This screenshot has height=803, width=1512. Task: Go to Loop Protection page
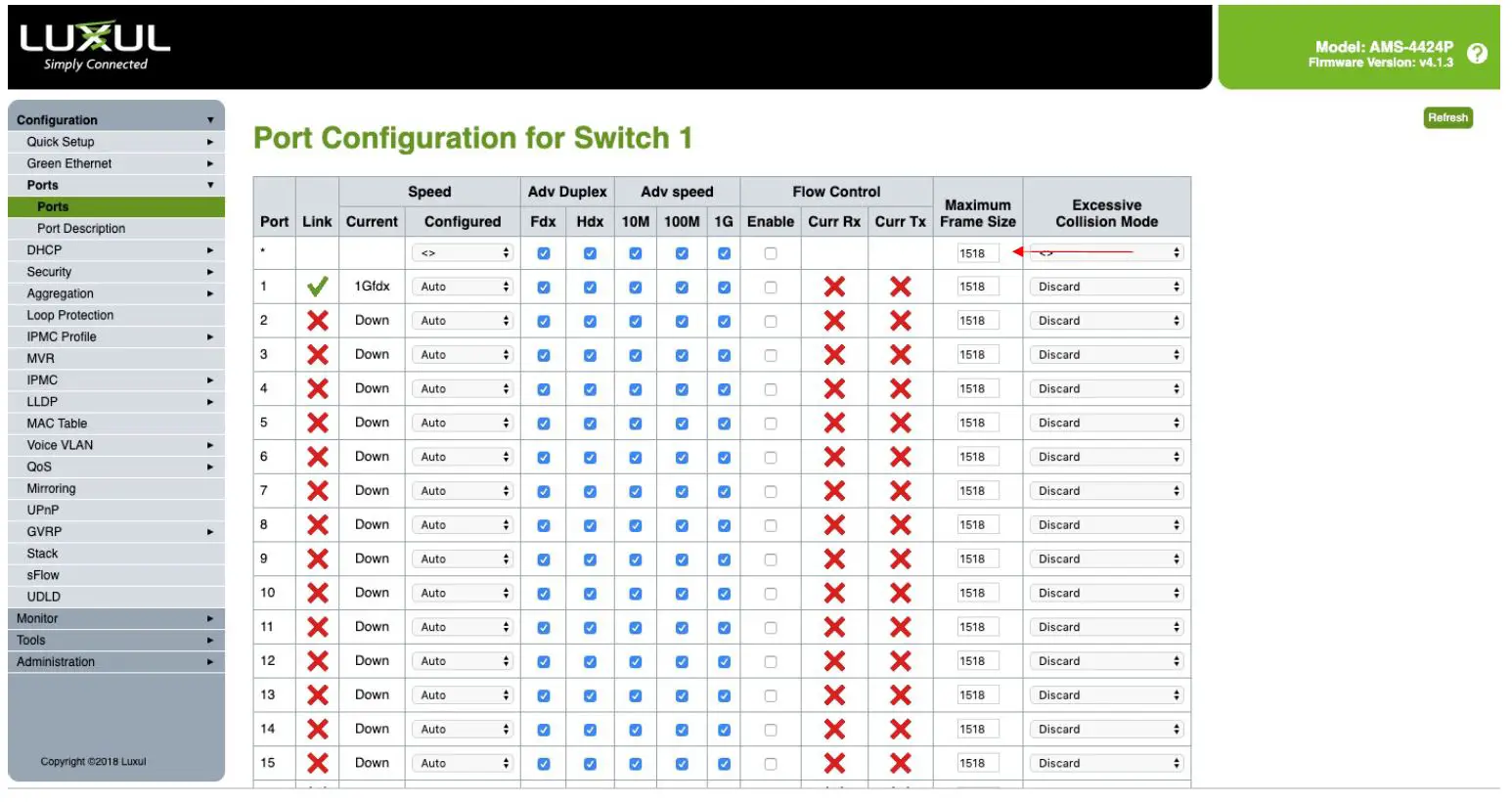pyautogui.click(x=116, y=315)
